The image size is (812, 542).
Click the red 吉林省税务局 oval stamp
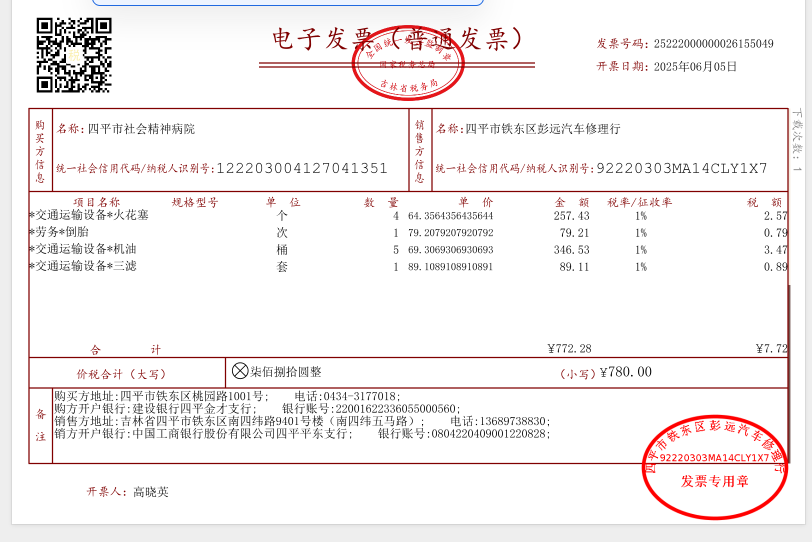tap(408, 64)
